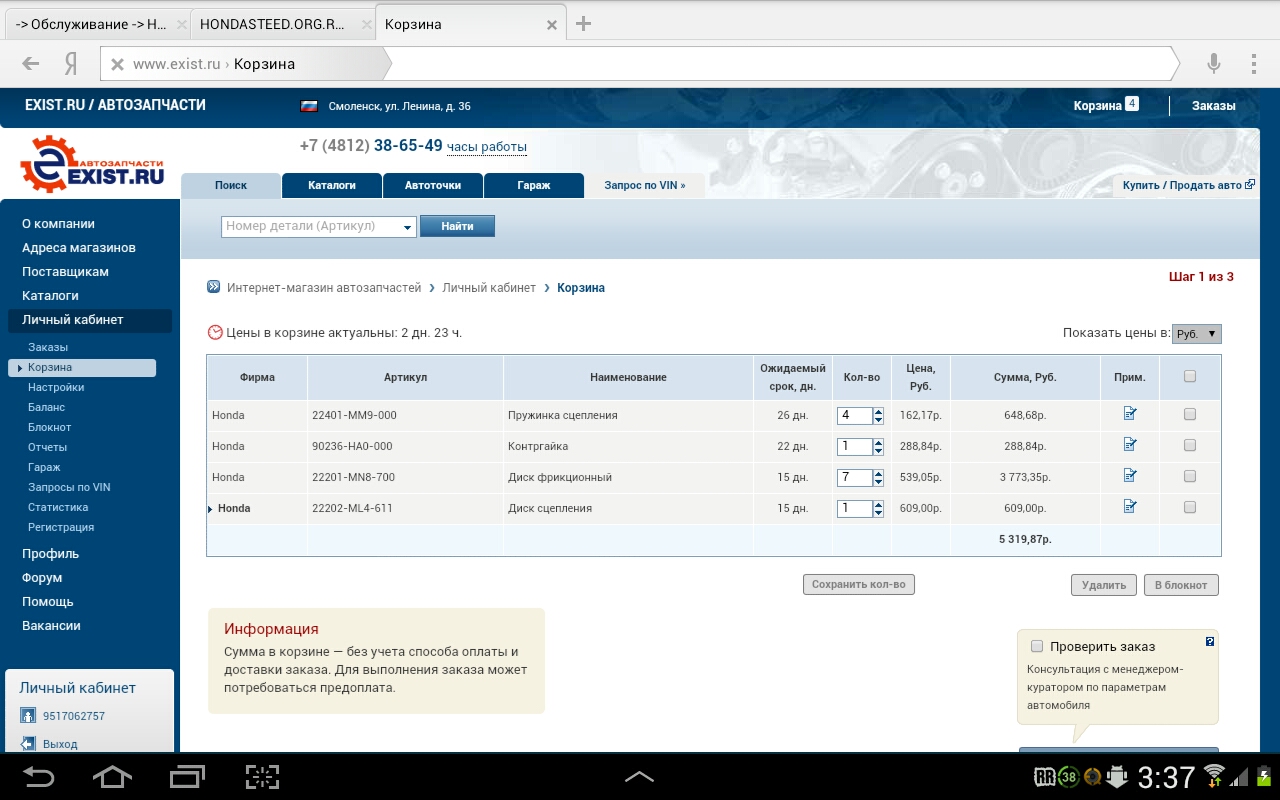Open a new browser tab with plus
This screenshot has width=1280, height=800.
(584, 24)
